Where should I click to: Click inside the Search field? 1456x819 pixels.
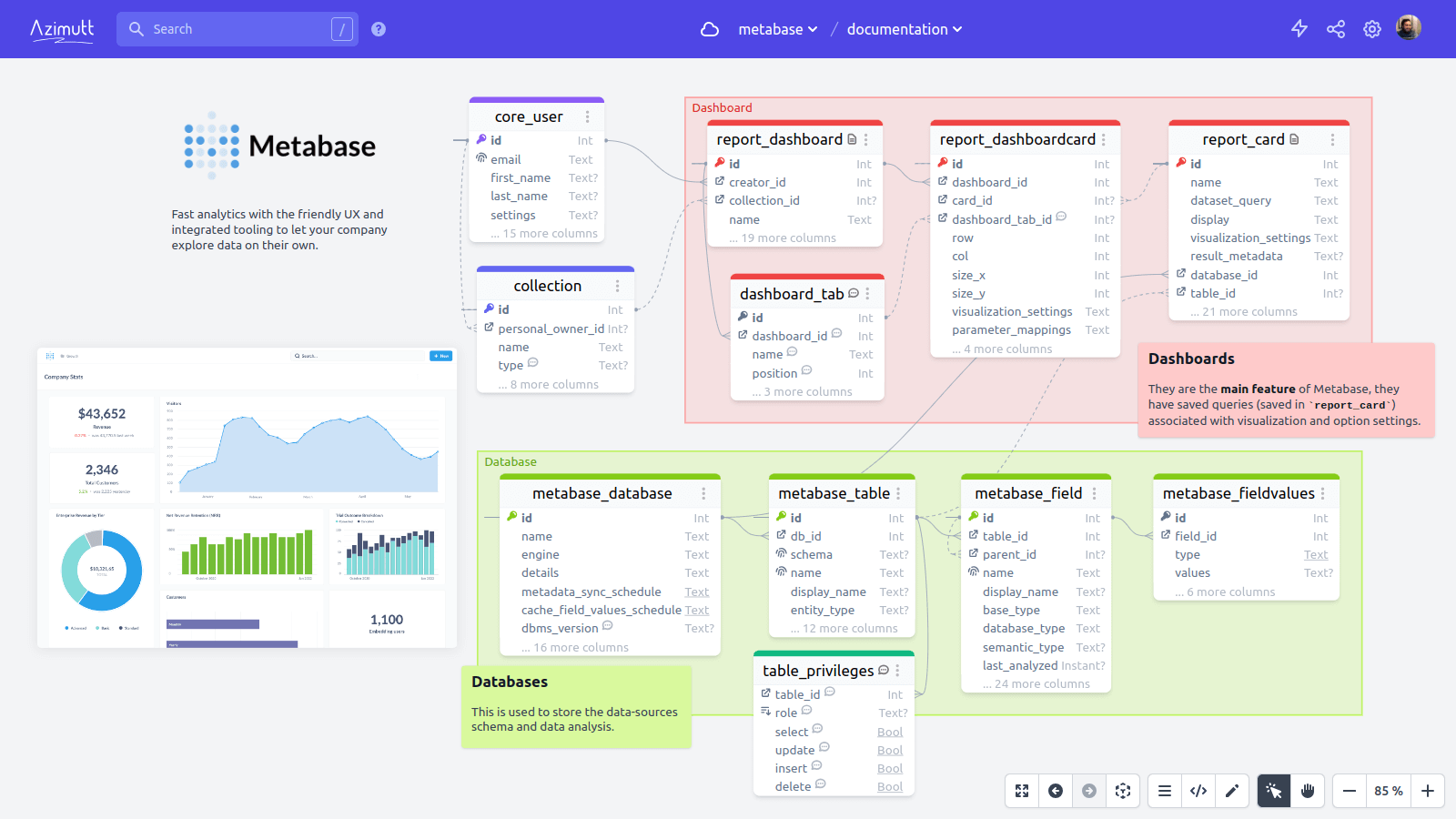pos(237,28)
